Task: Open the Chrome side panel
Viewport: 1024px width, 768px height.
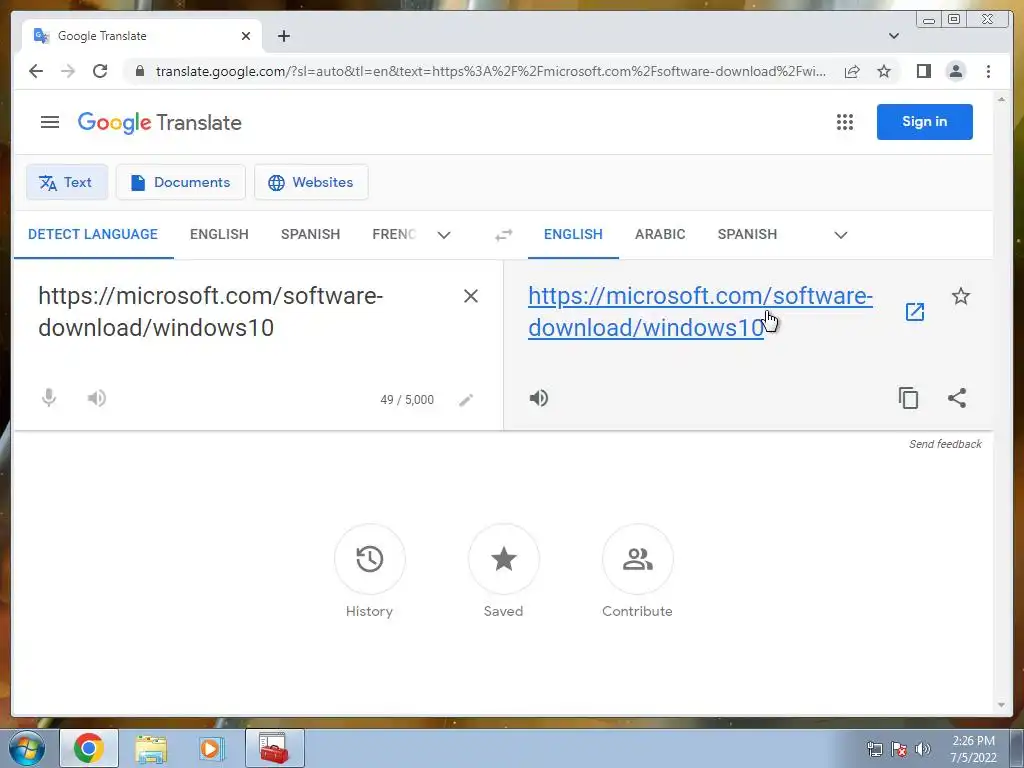Action: pos(923,71)
